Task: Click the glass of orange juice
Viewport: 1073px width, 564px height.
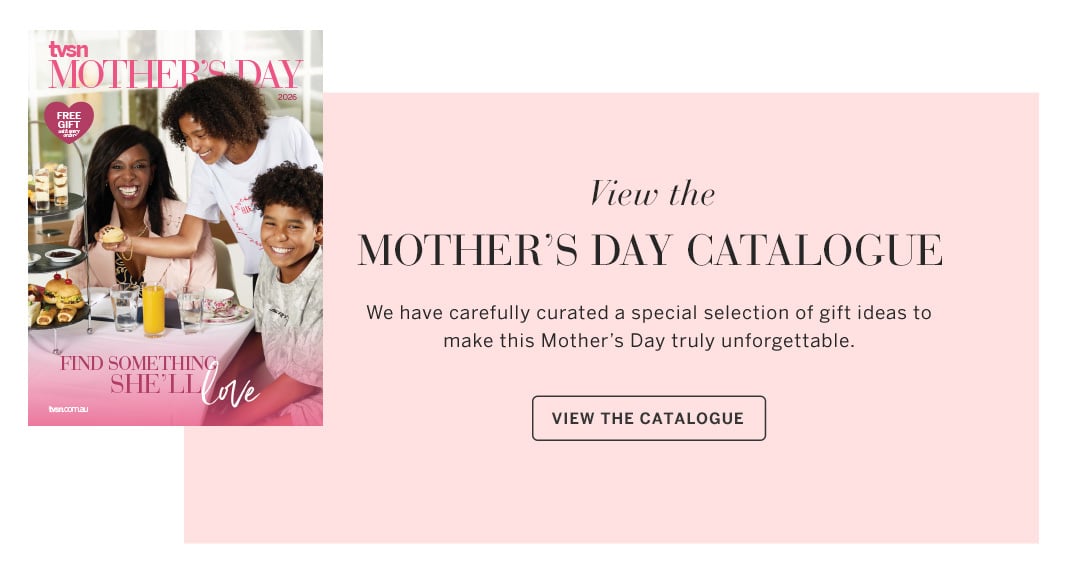Action: pyautogui.click(x=153, y=309)
